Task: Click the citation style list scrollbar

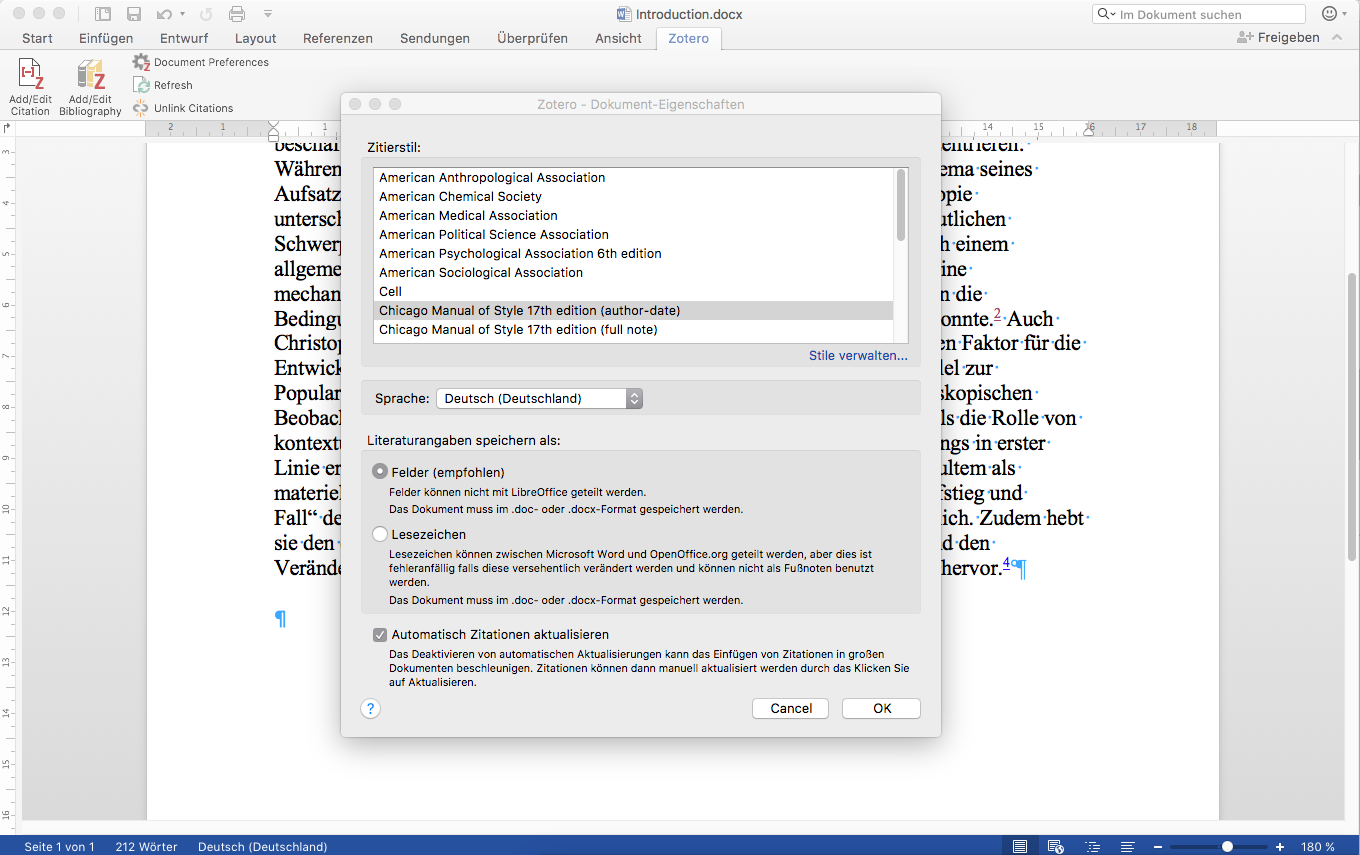Action: click(x=901, y=205)
